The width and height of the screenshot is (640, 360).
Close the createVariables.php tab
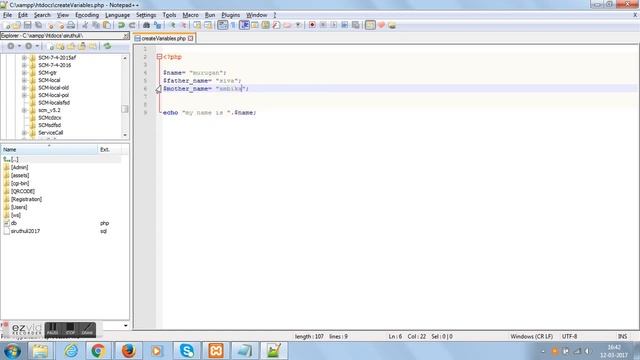190,38
